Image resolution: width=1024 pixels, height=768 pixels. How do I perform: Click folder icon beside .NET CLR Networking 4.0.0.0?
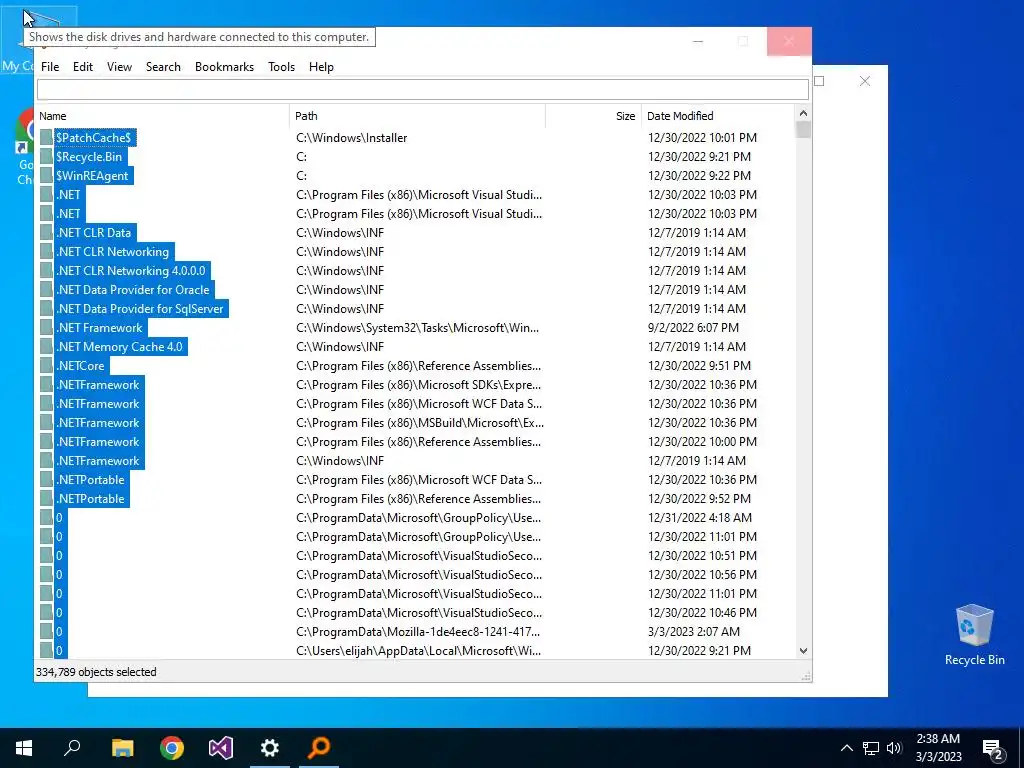pos(46,270)
